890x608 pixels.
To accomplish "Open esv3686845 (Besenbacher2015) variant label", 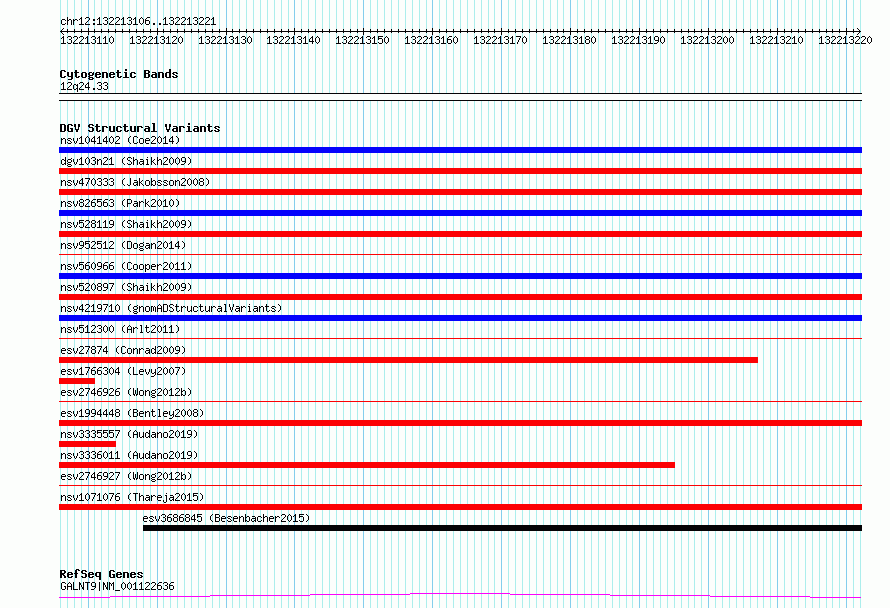I will point(226,518).
